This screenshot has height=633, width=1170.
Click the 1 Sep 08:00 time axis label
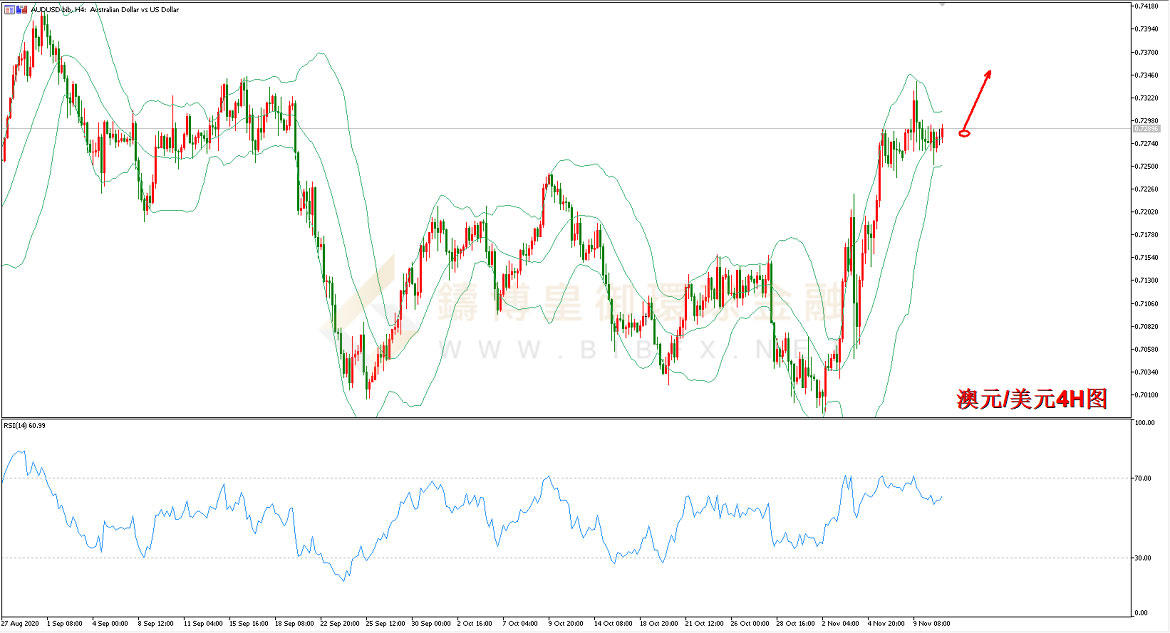click(65, 623)
